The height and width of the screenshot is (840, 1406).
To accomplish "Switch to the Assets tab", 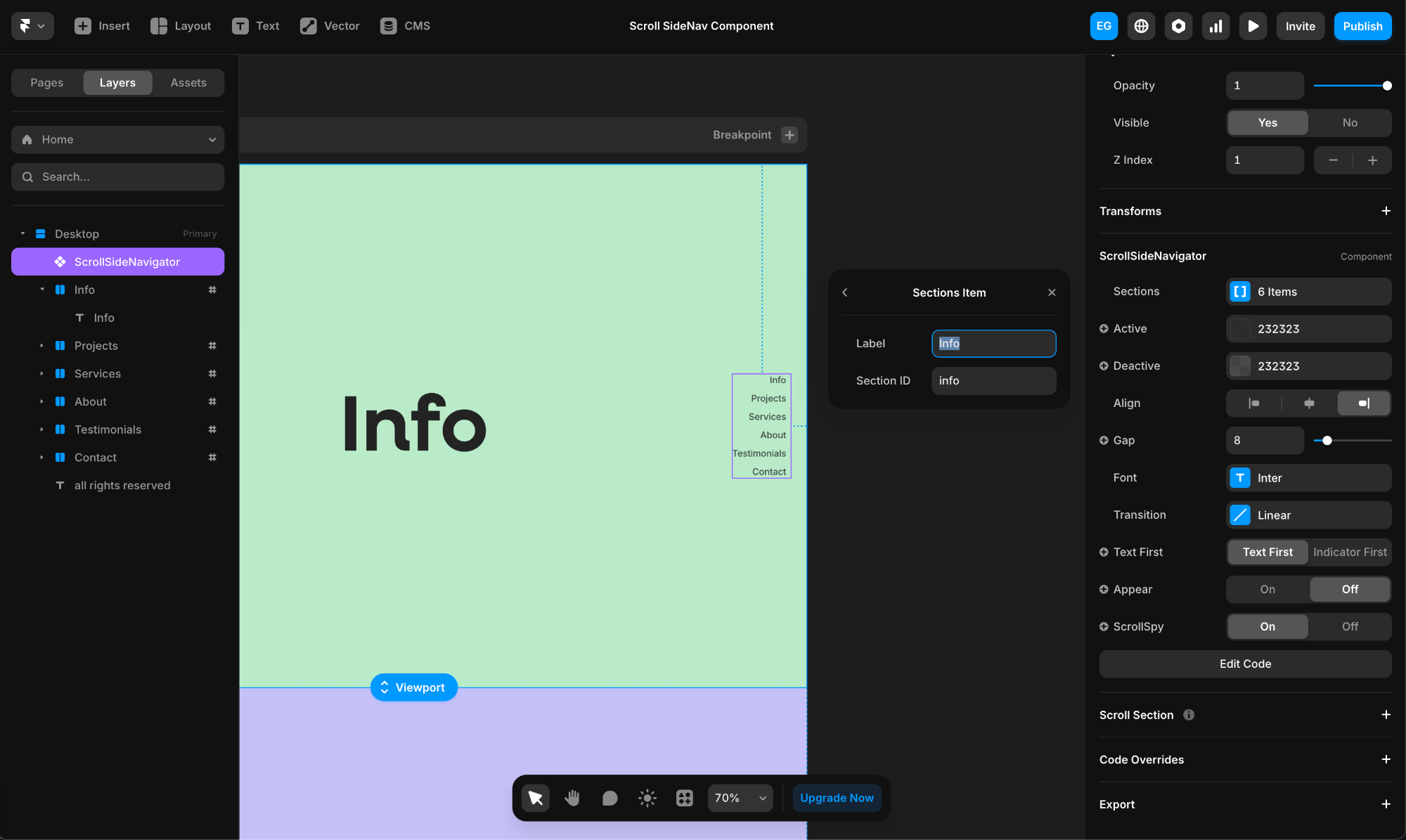I will point(188,82).
